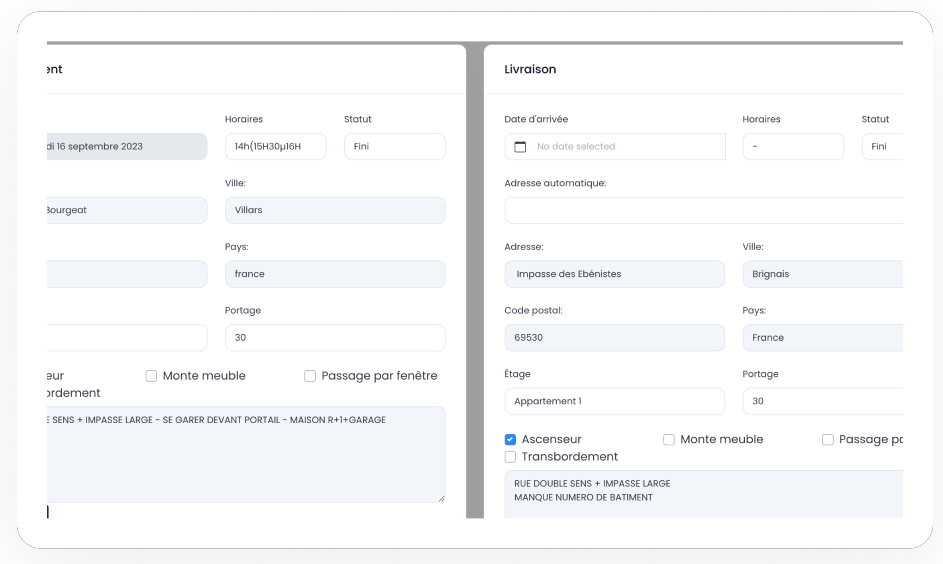Grab the textarea resize handle corner
The height and width of the screenshot is (564, 943).
point(441,498)
